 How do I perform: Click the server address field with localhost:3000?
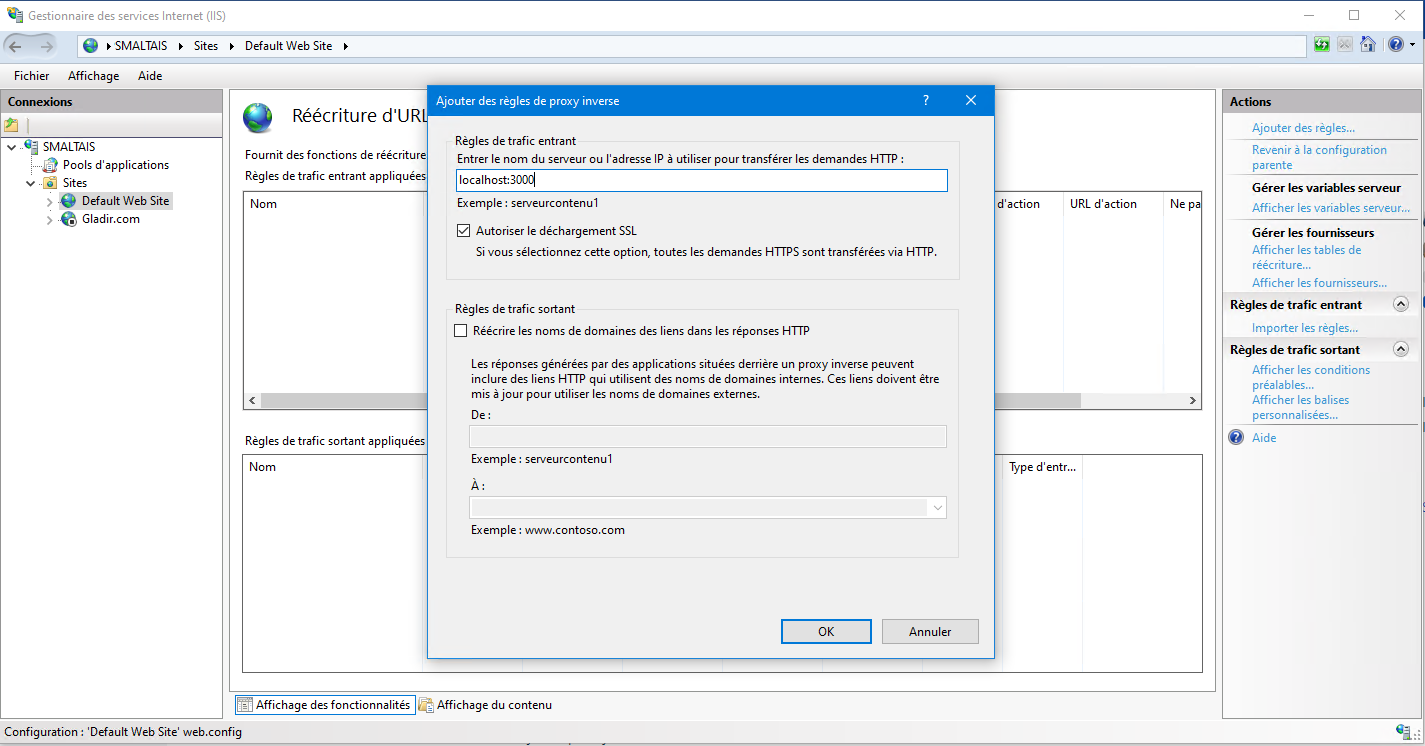[x=701, y=180]
